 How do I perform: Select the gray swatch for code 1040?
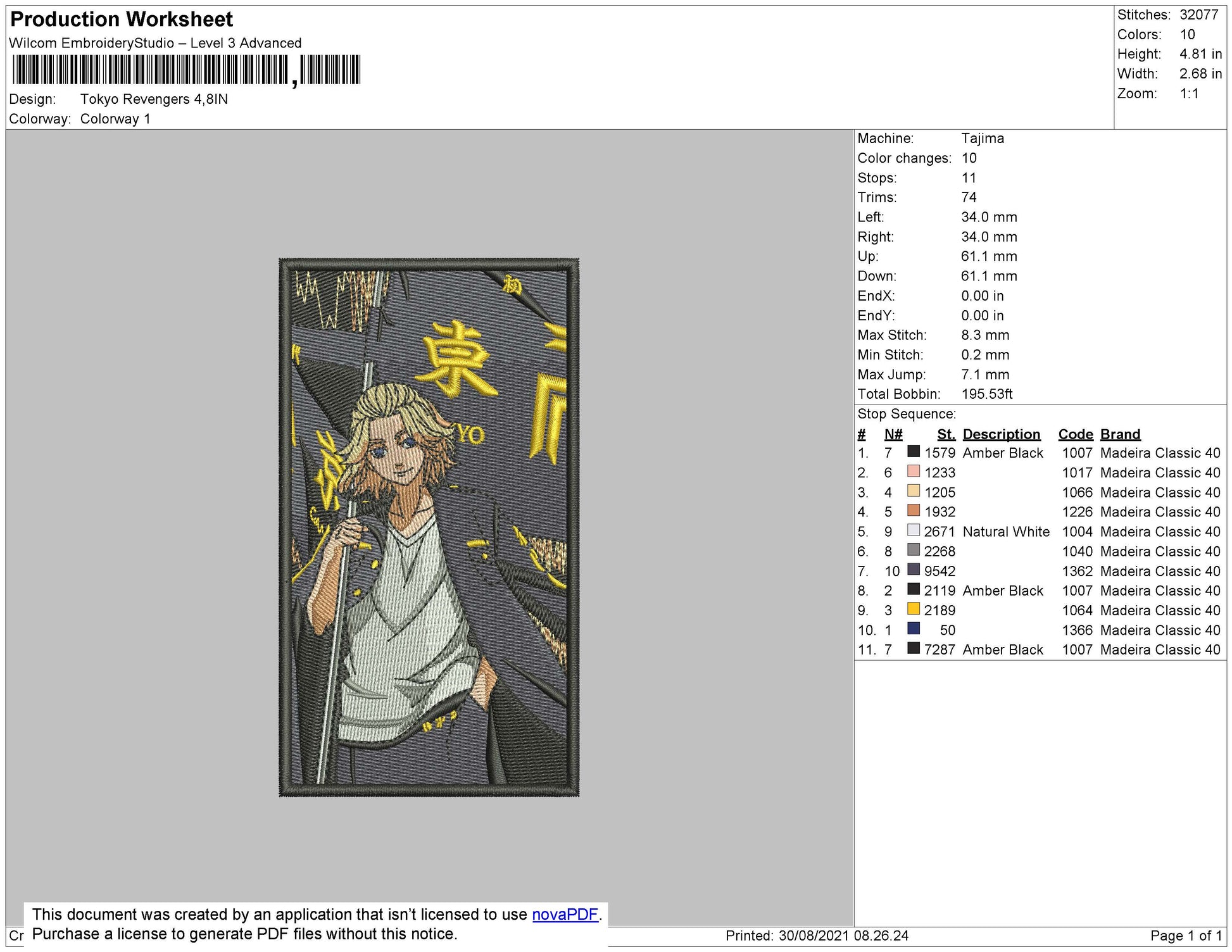[x=913, y=549]
